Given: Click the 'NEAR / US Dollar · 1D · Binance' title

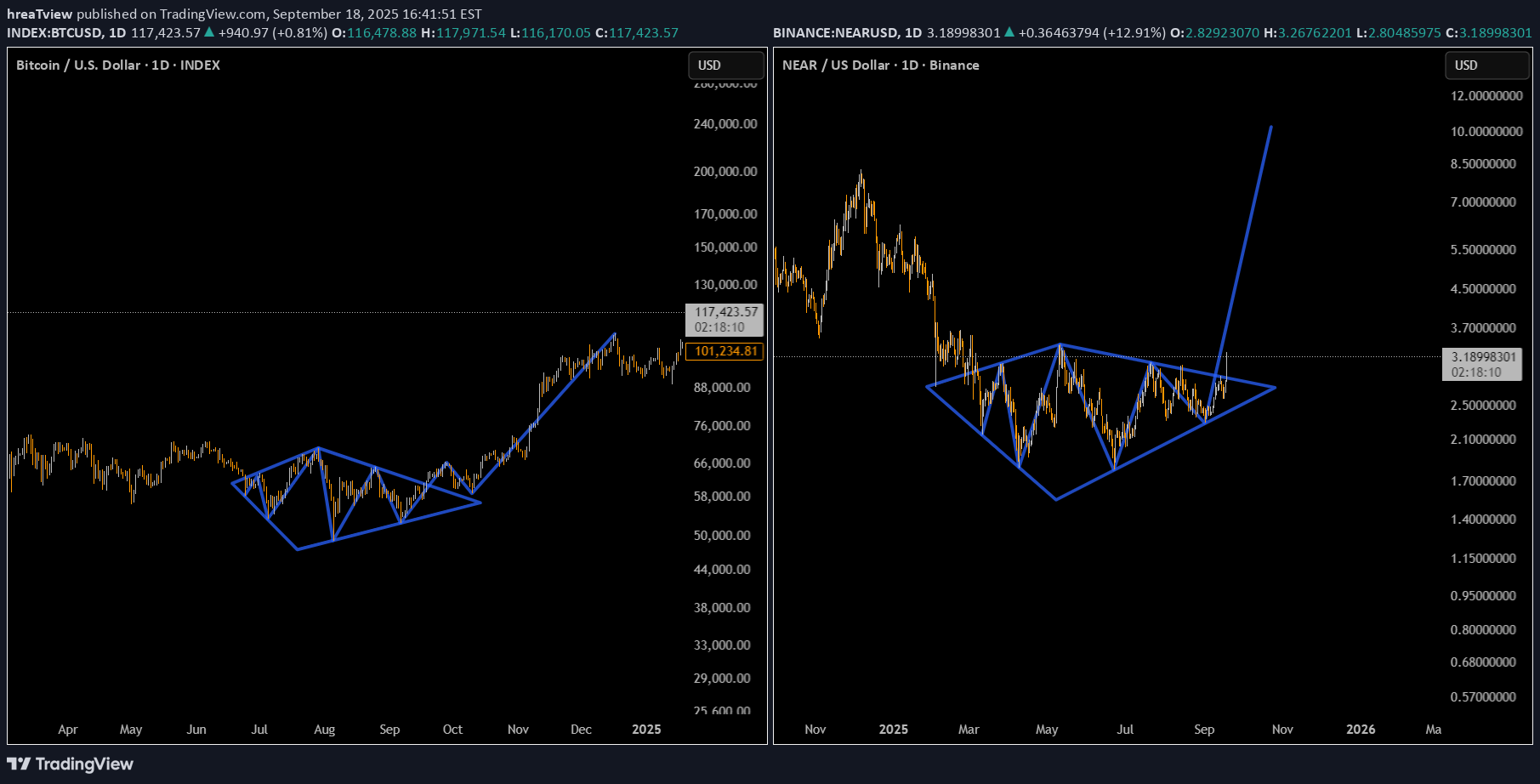Looking at the screenshot, I should [881, 65].
